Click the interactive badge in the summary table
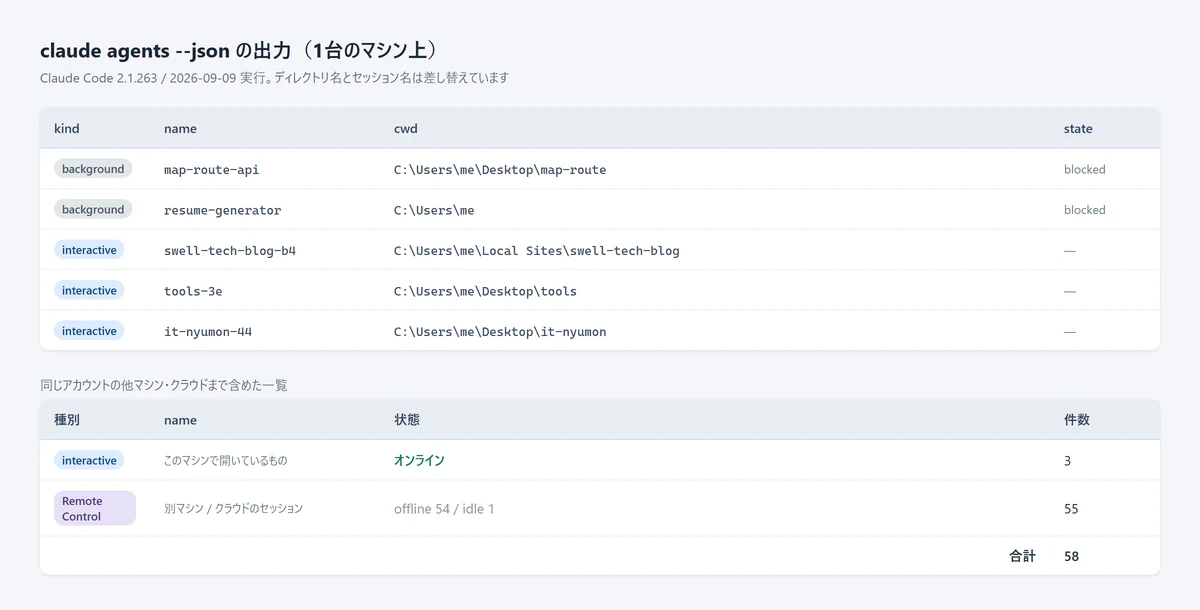The width and height of the screenshot is (1200, 610). tap(89, 461)
